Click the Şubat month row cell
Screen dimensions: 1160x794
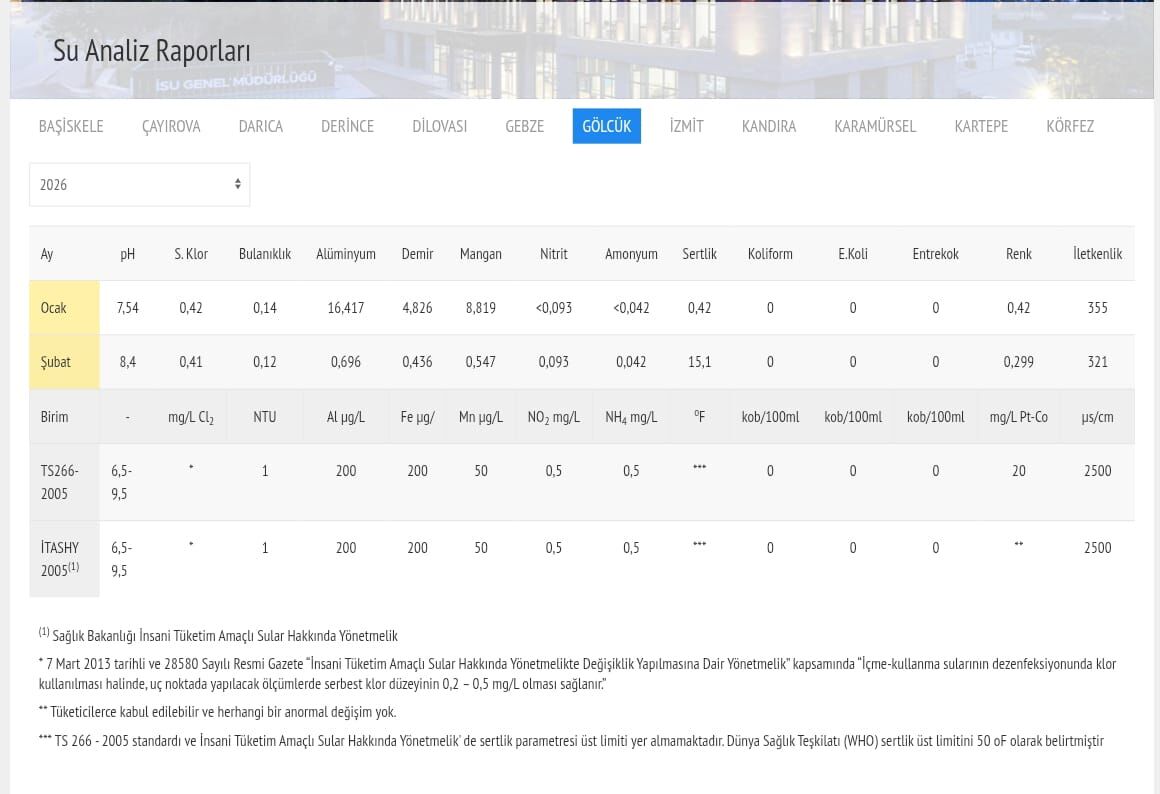[x=56, y=362]
